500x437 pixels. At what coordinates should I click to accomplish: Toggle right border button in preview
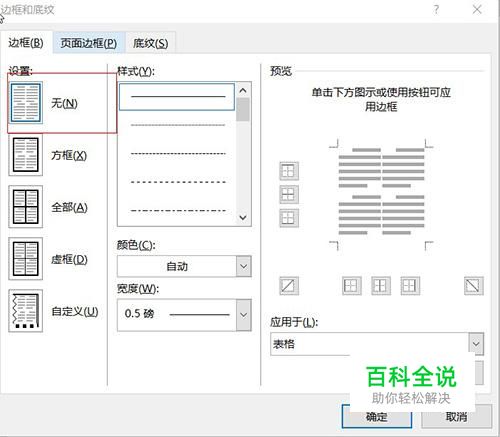(x=410, y=286)
